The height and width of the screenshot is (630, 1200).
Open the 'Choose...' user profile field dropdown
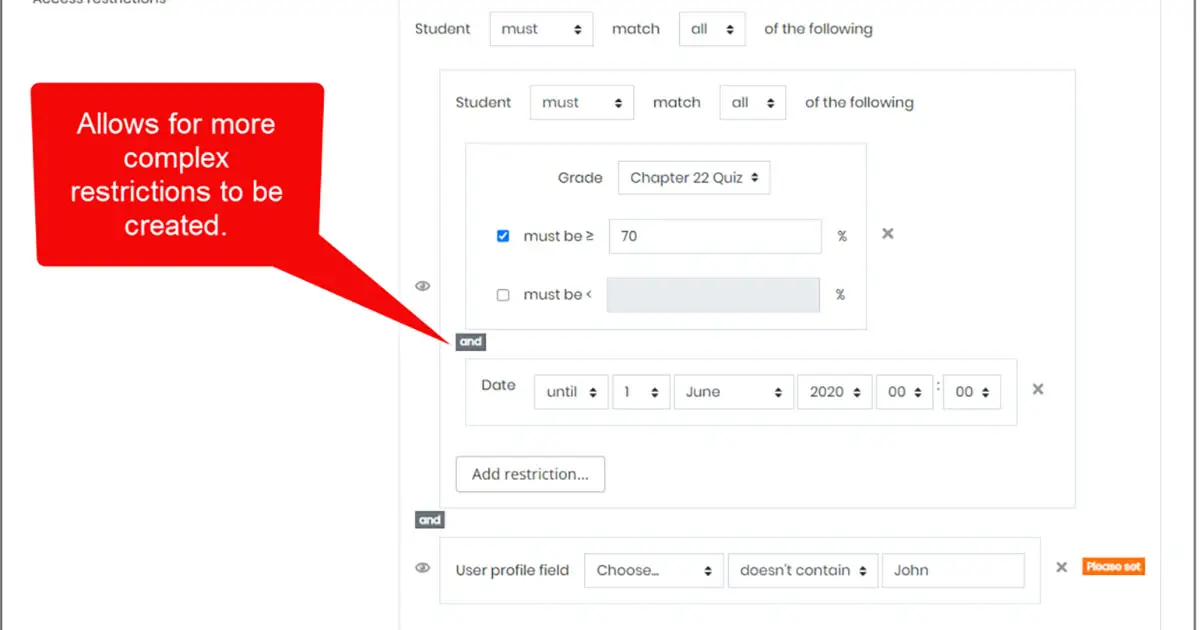[x=653, y=570]
